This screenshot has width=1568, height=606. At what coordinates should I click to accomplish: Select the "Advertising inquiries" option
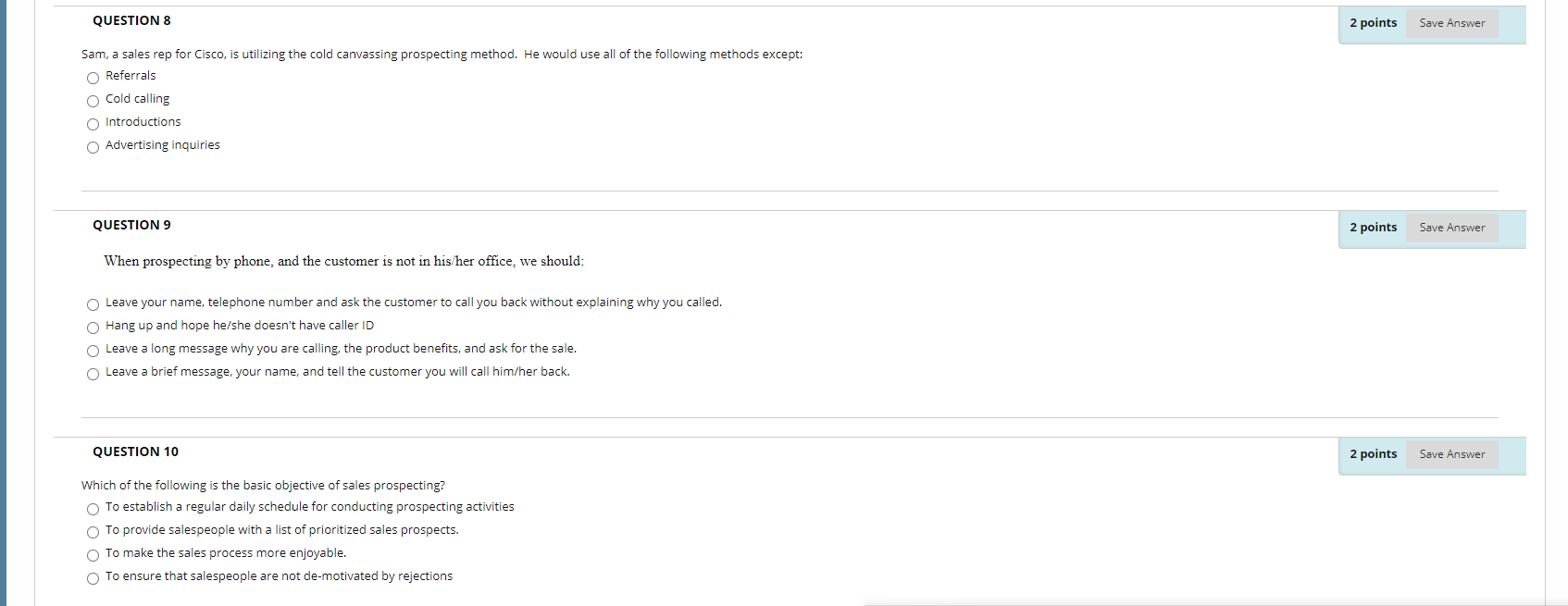(x=93, y=147)
